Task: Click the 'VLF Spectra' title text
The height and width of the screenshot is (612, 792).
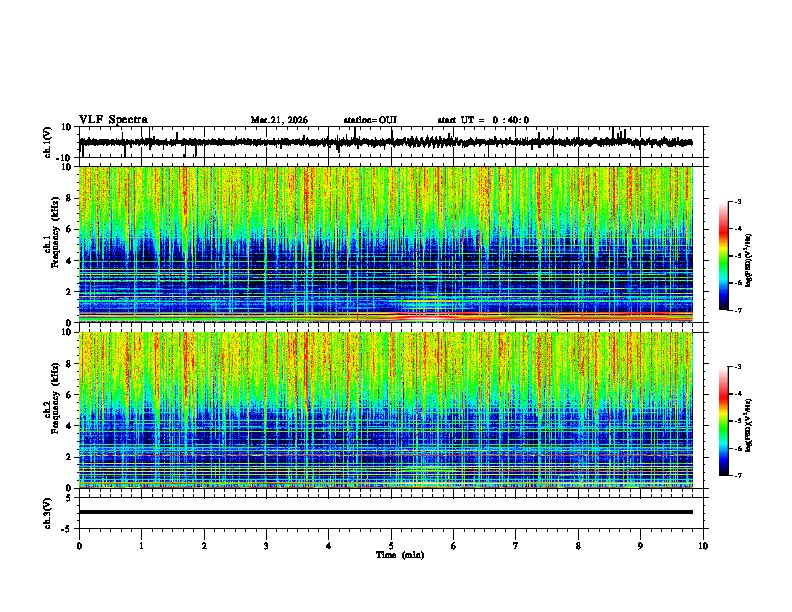Action: [114, 120]
